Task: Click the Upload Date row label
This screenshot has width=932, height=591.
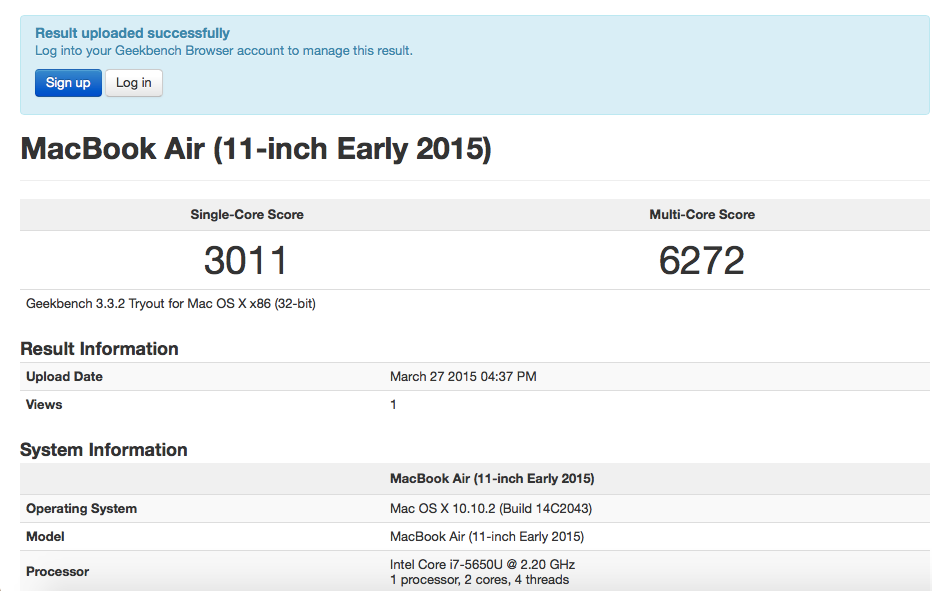Action: click(64, 376)
